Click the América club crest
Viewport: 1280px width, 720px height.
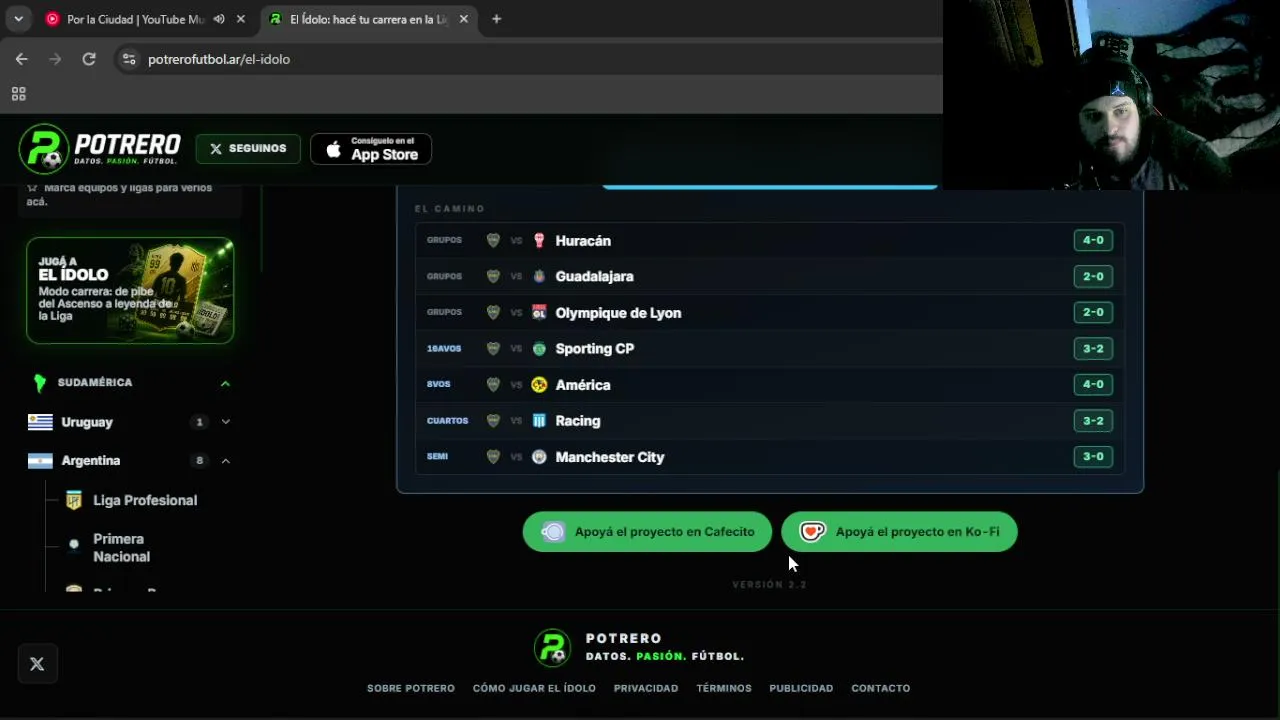(539, 385)
